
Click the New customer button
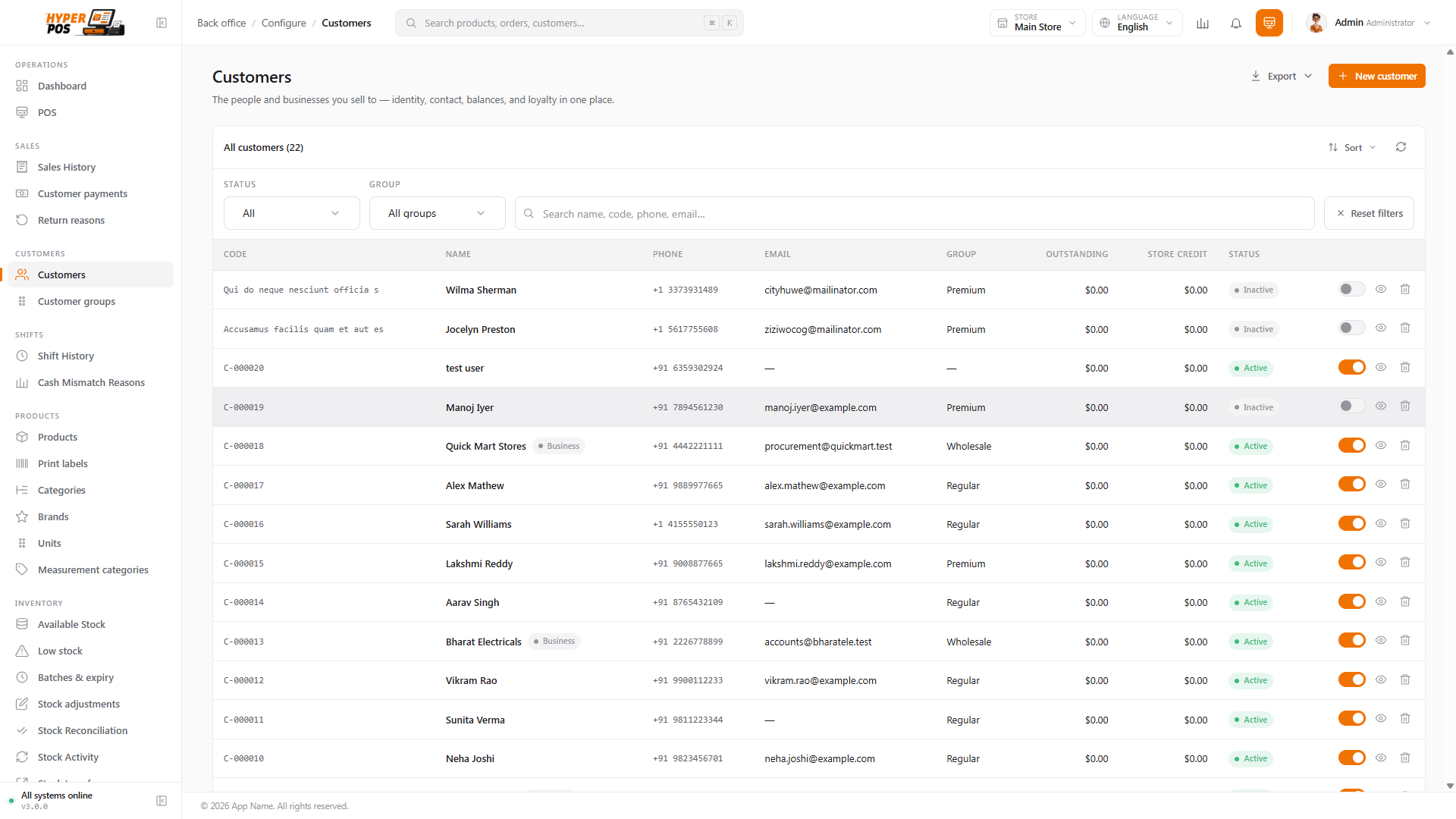[1376, 76]
